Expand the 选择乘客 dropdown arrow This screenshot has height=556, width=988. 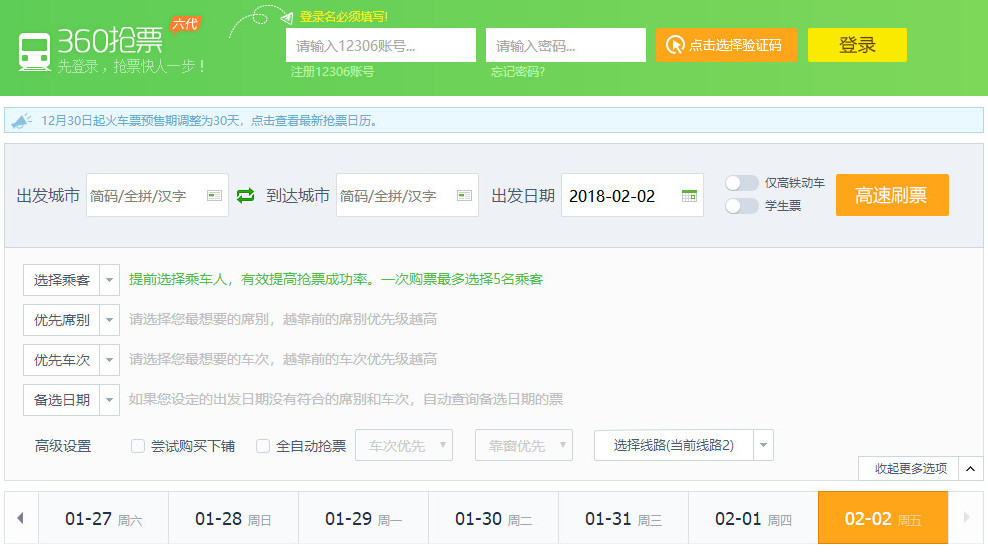110,280
